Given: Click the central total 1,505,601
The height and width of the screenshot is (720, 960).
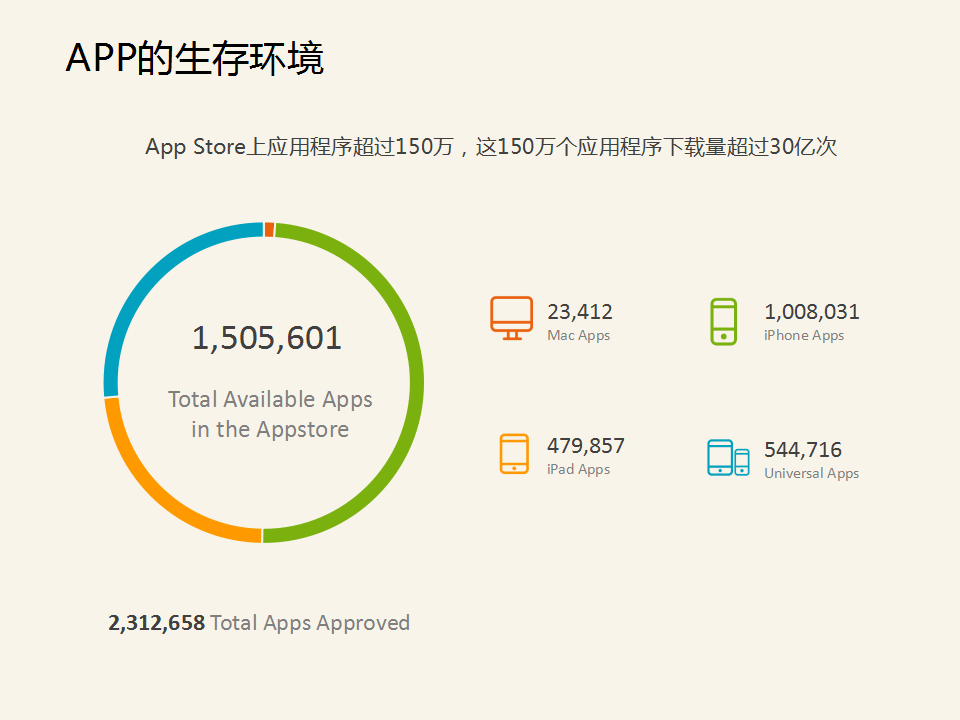Looking at the screenshot, I should point(267,338).
